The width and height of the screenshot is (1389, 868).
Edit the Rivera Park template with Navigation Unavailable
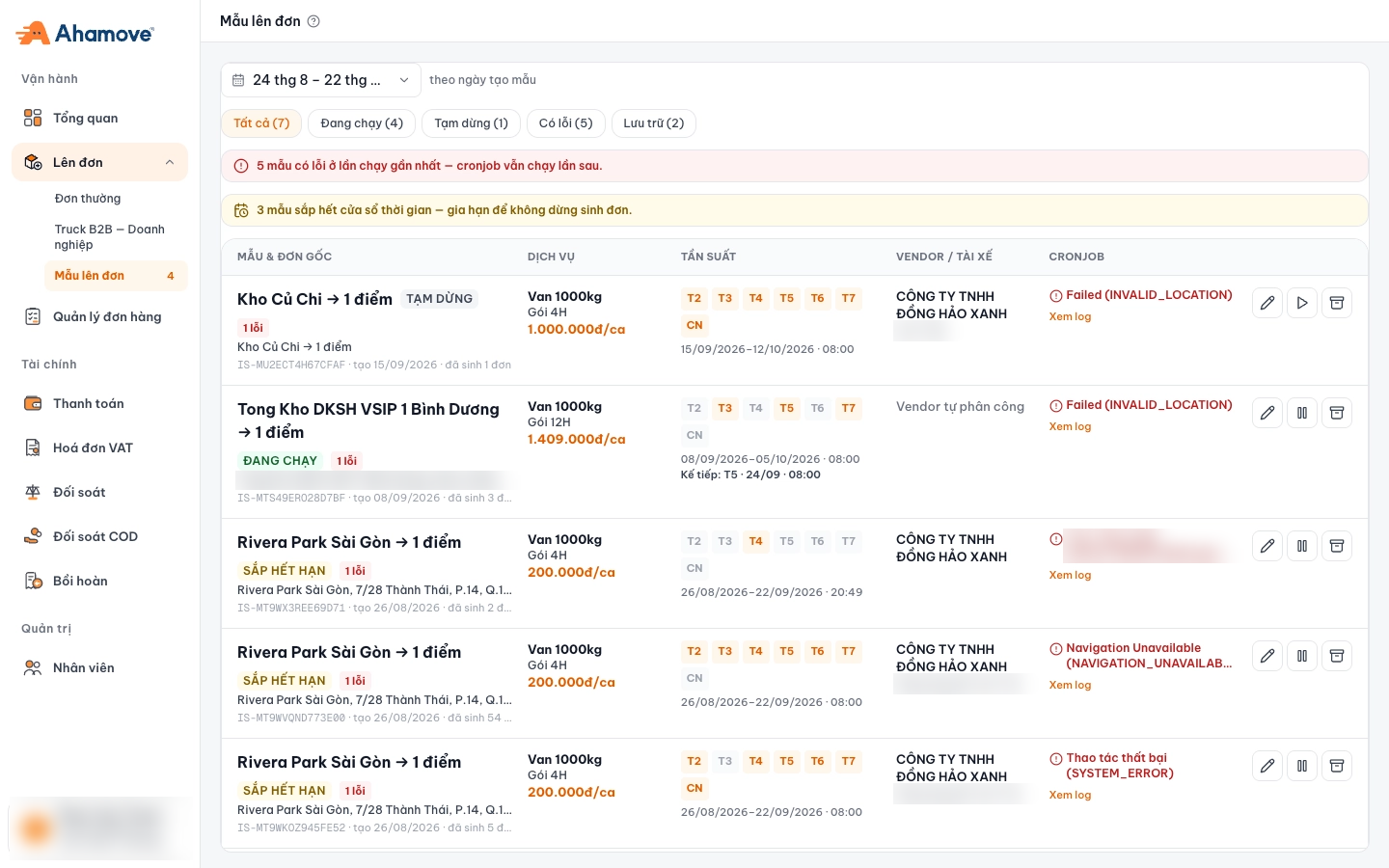tap(1267, 656)
